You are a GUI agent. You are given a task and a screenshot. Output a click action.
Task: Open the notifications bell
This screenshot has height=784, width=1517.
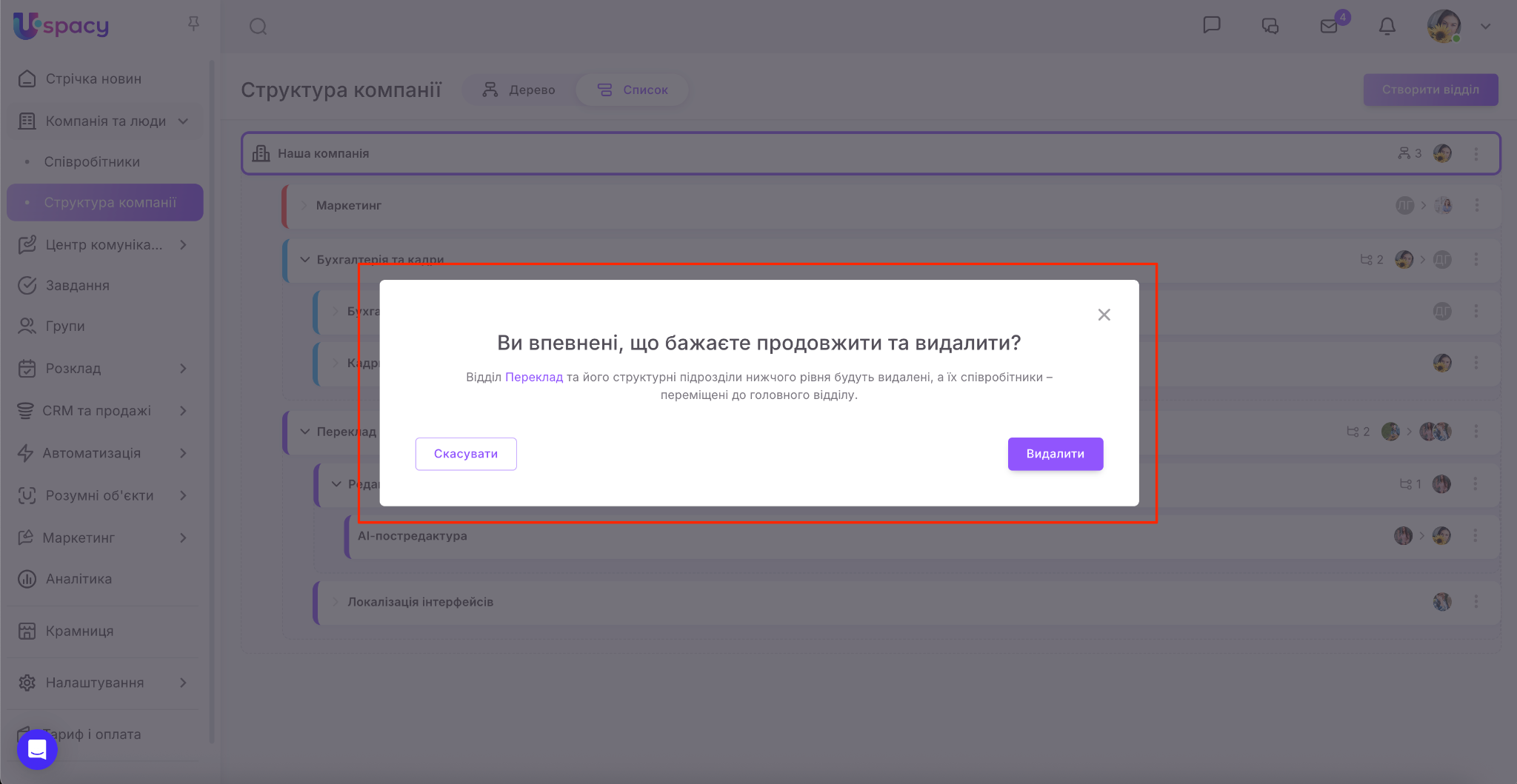coord(1387,27)
